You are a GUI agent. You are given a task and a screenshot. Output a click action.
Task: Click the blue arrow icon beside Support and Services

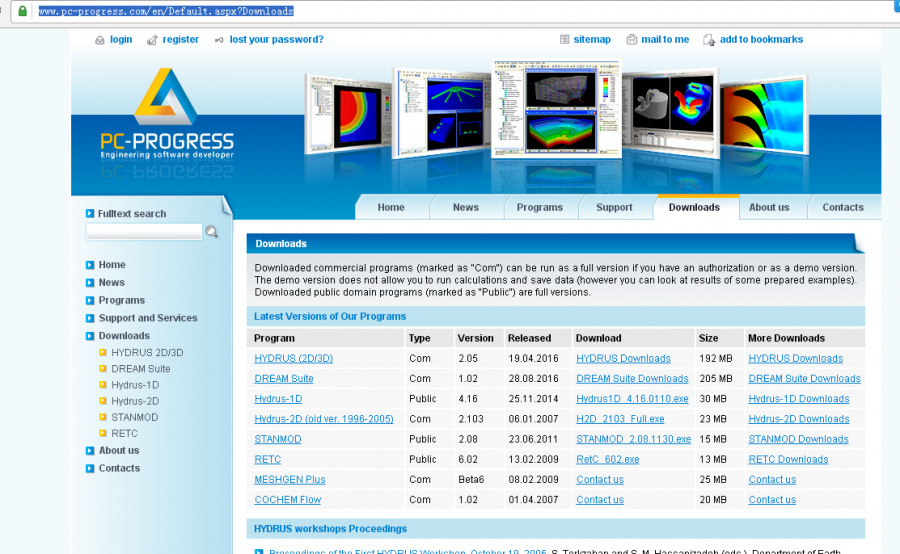[90, 318]
